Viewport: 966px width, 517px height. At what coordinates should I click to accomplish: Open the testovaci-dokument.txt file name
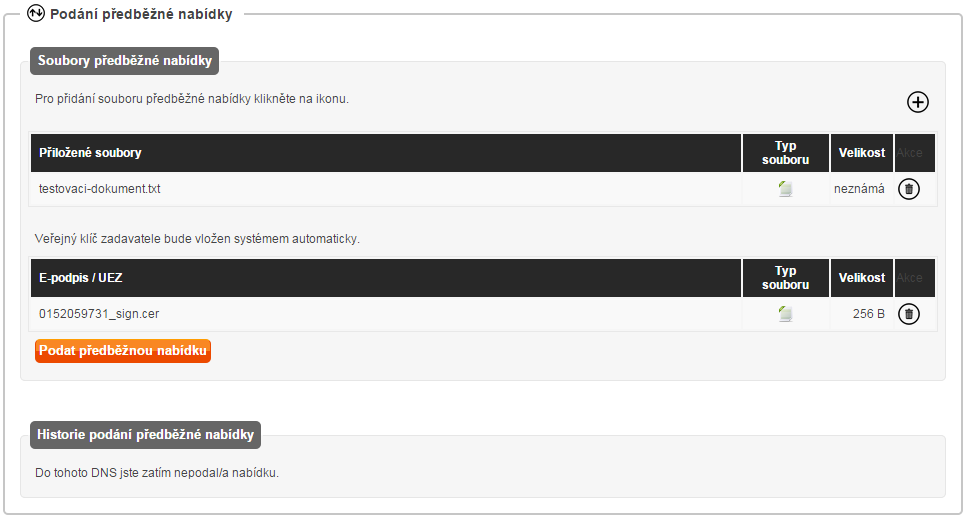99,189
